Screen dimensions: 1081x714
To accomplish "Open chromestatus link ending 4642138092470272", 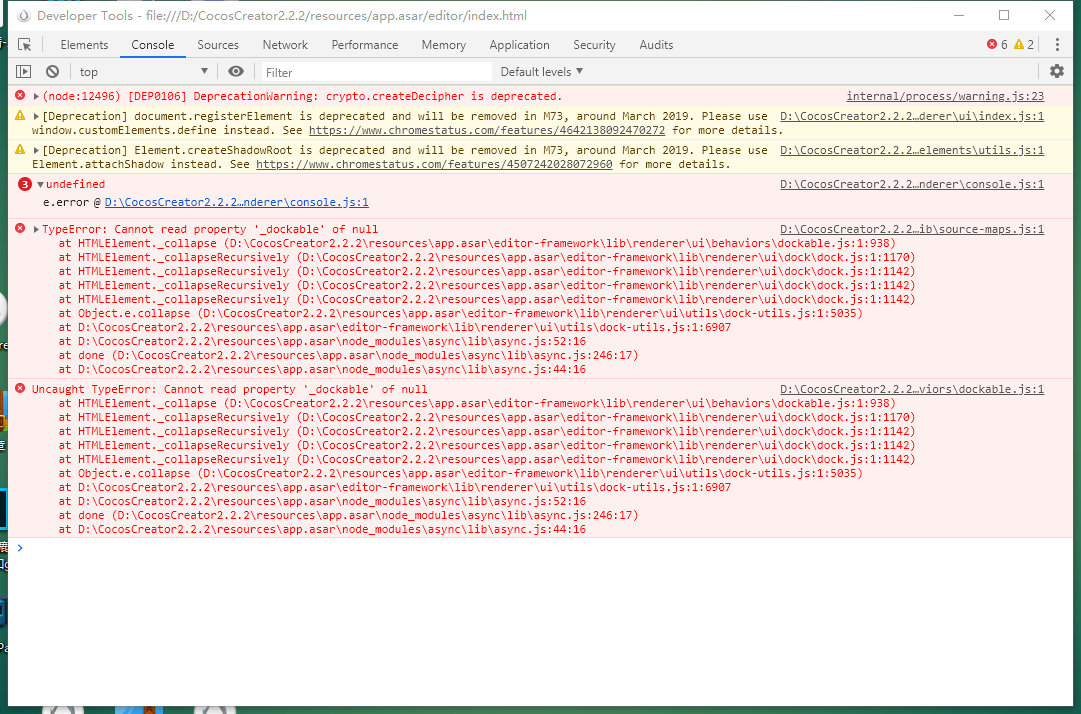I will coord(487,130).
